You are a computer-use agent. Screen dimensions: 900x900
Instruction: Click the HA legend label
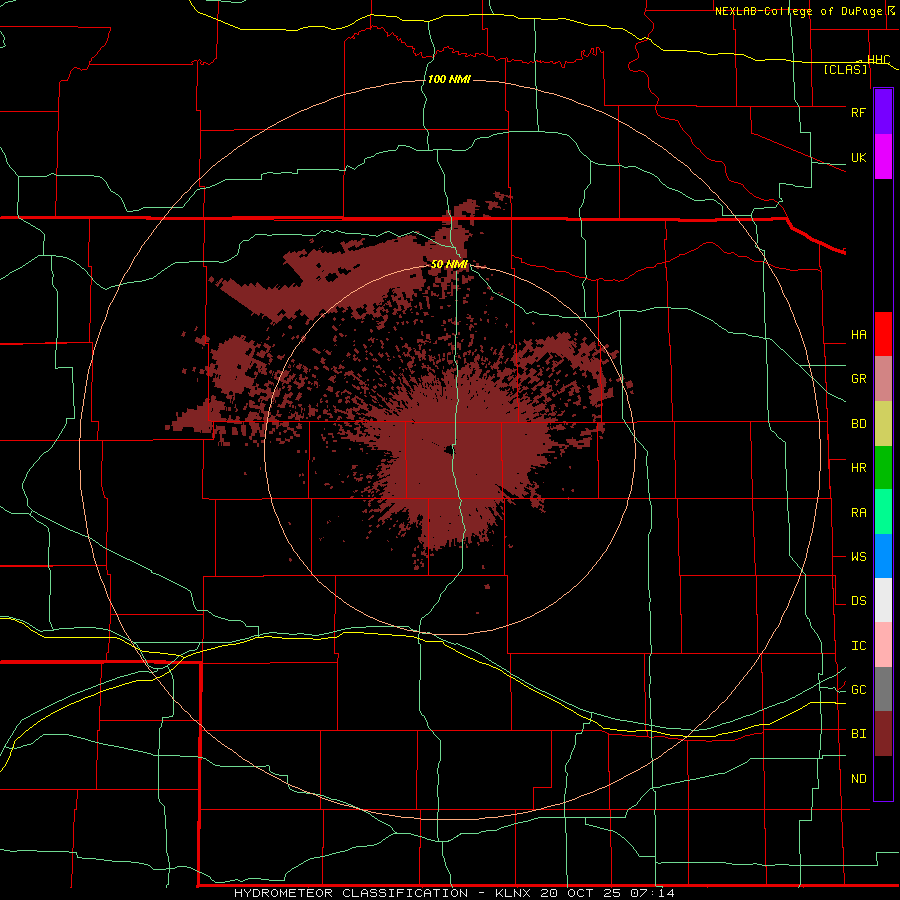click(858, 335)
